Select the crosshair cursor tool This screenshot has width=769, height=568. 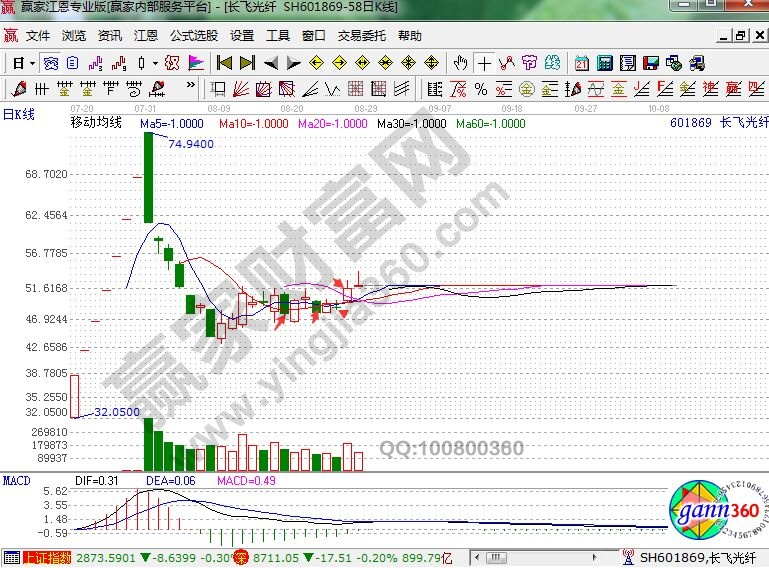[x=484, y=62]
